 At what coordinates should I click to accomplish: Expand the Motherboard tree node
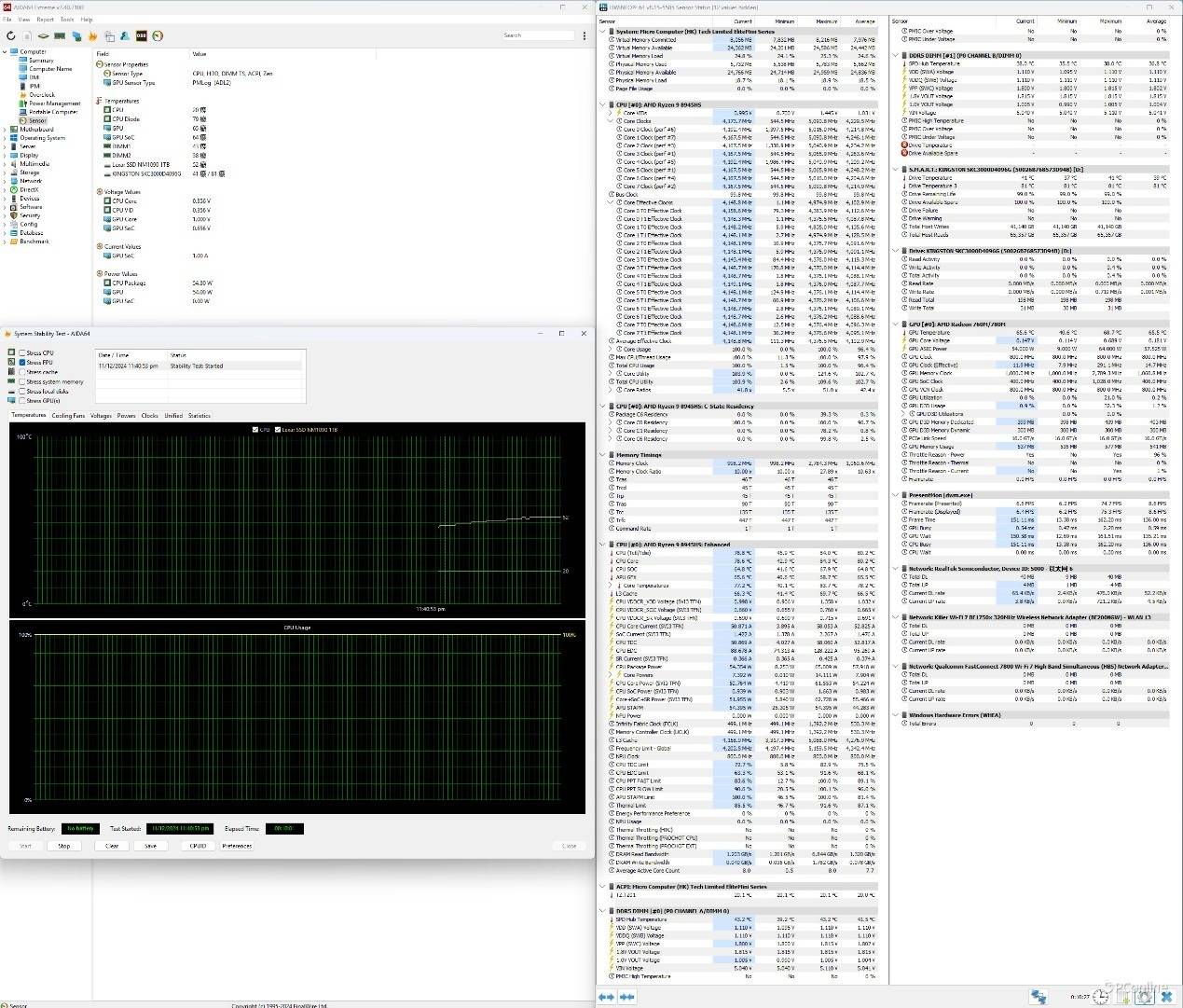click(x=6, y=130)
